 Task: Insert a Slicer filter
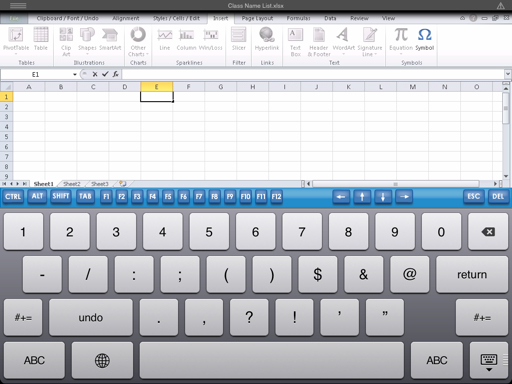pyautogui.click(x=239, y=39)
